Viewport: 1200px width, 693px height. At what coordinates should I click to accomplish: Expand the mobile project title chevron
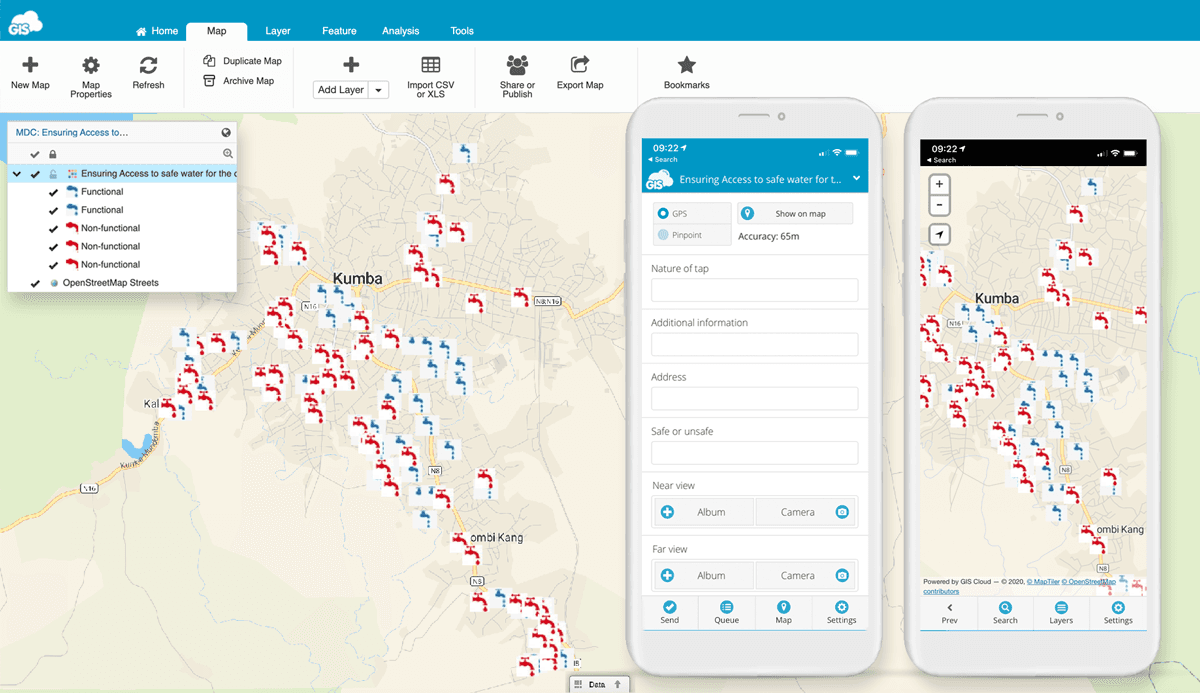857,179
